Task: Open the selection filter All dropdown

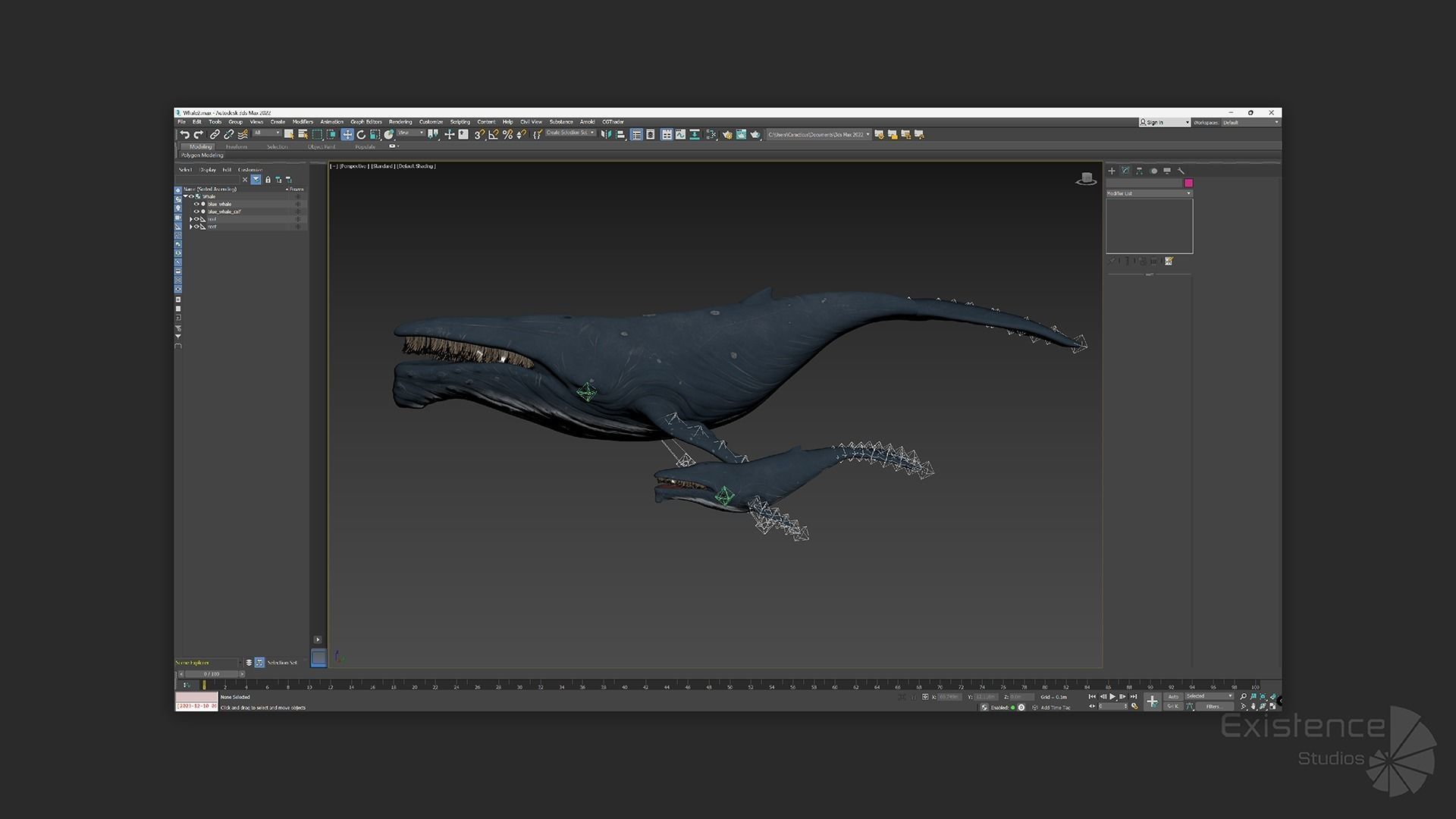Action: [267, 133]
